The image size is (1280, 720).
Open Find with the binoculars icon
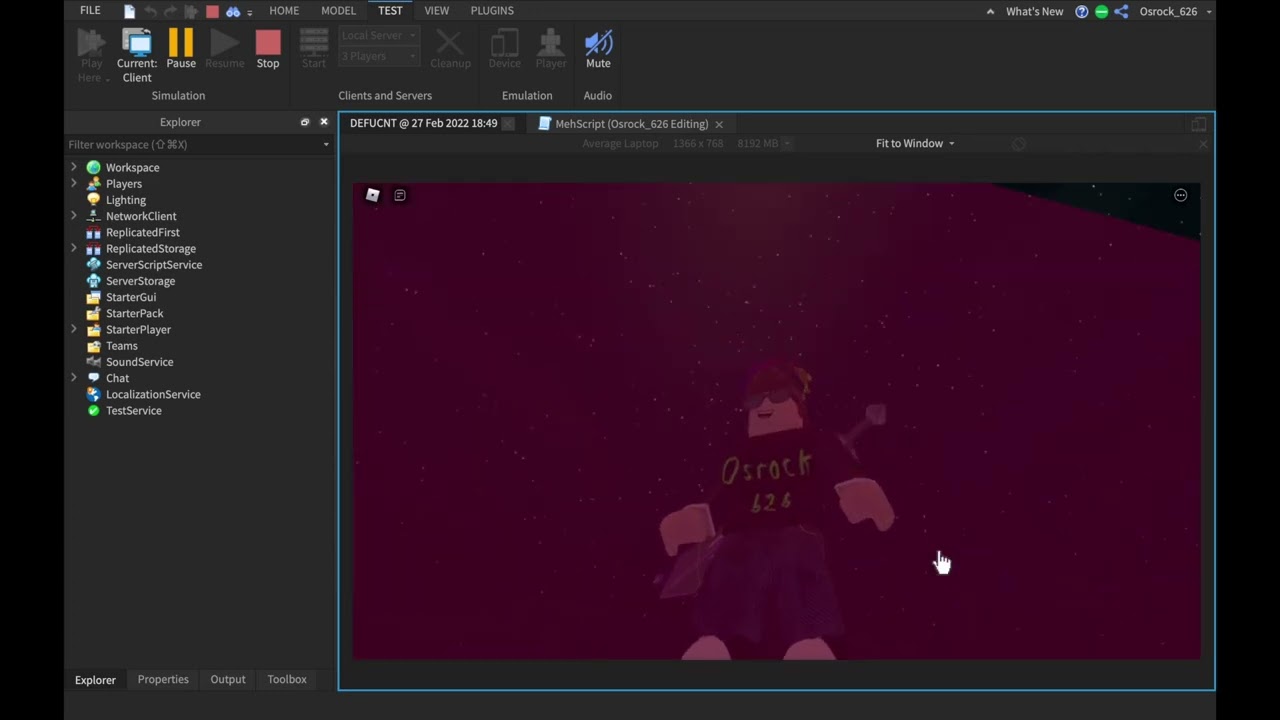[232, 11]
